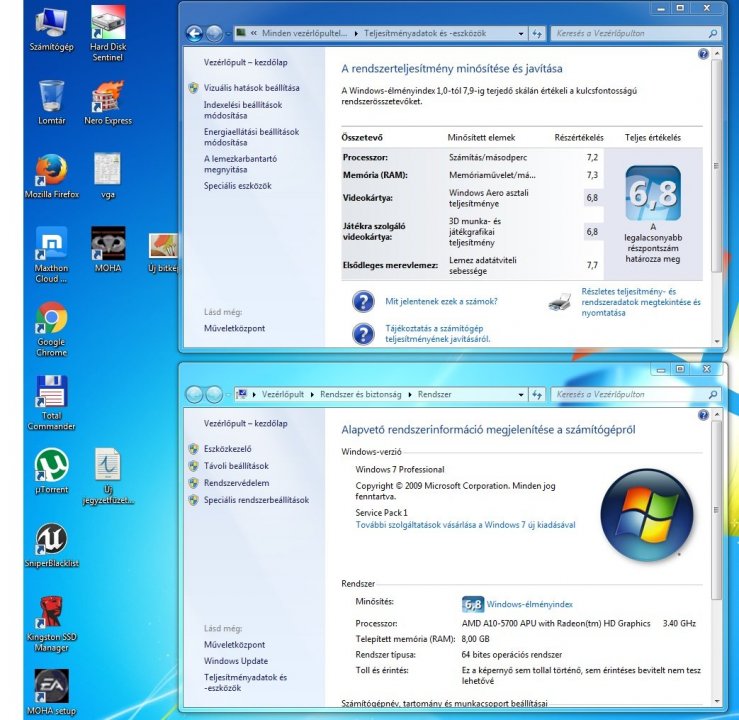Image resolution: width=739 pixels, height=720 pixels.
Task: Select the Új jegyzetfüzet file icon
Action: (108, 476)
